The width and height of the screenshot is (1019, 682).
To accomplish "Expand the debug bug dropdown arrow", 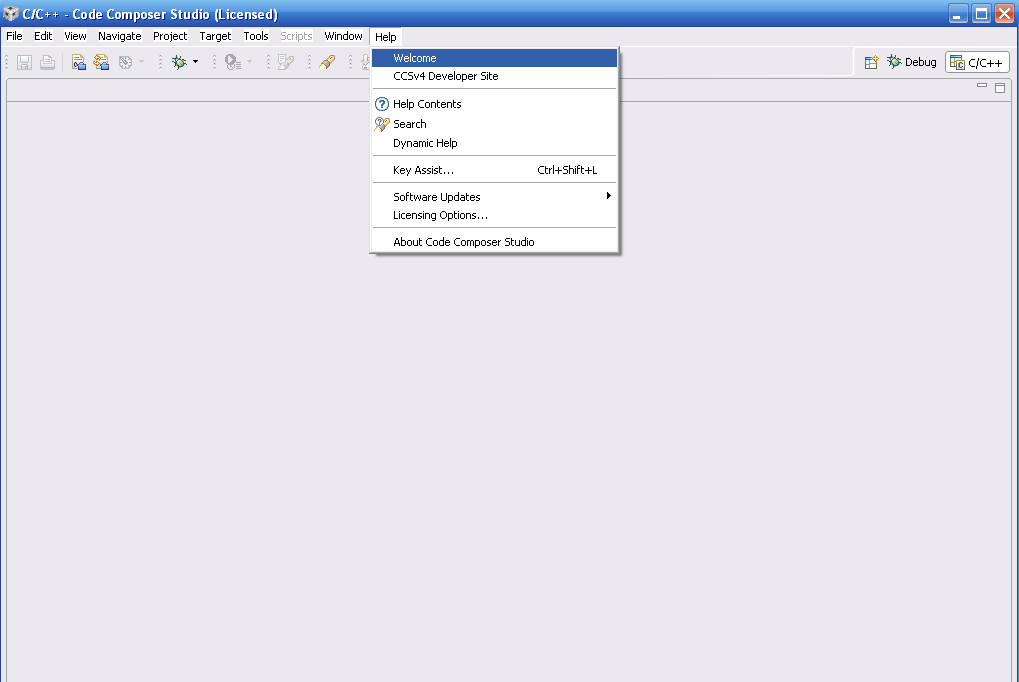I will pos(196,62).
